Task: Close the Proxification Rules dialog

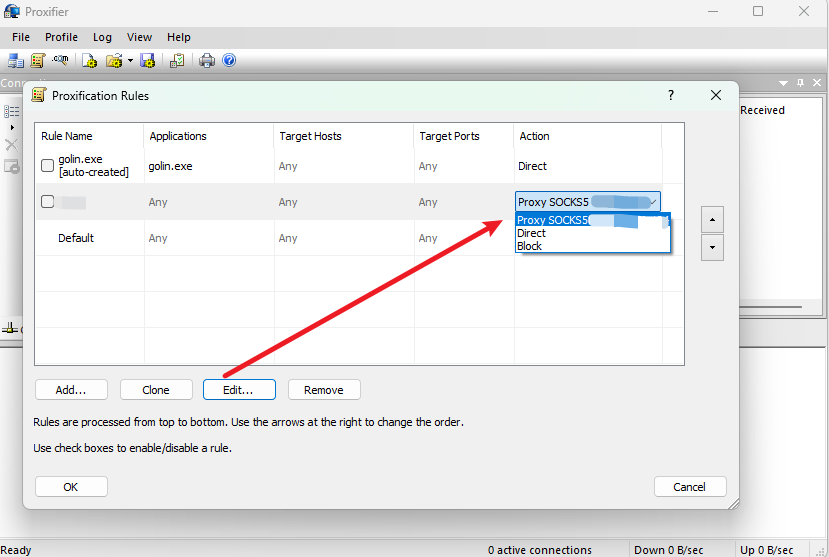Action: tap(716, 95)
